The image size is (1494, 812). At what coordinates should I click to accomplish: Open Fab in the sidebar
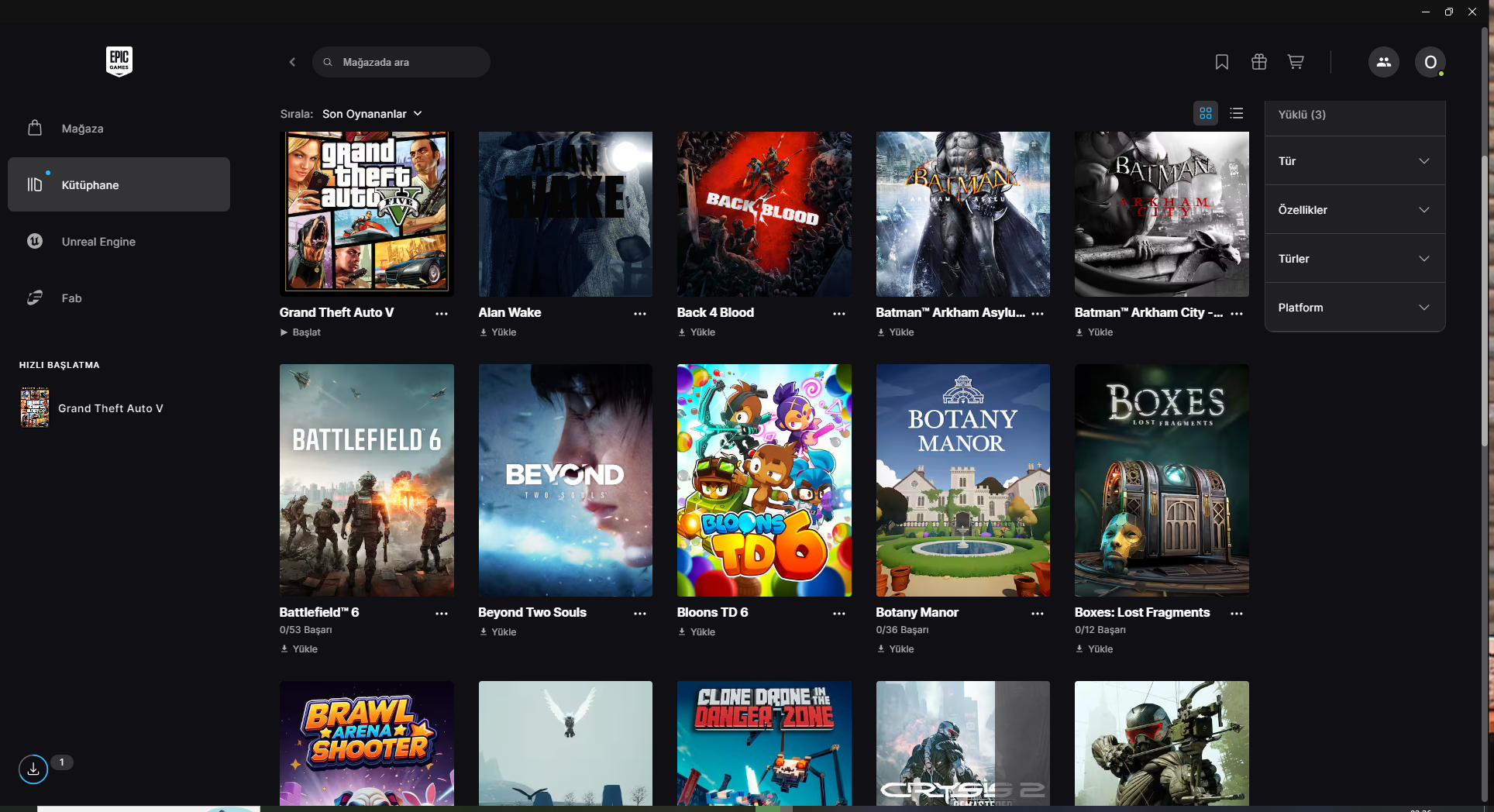tap(119, 298)
